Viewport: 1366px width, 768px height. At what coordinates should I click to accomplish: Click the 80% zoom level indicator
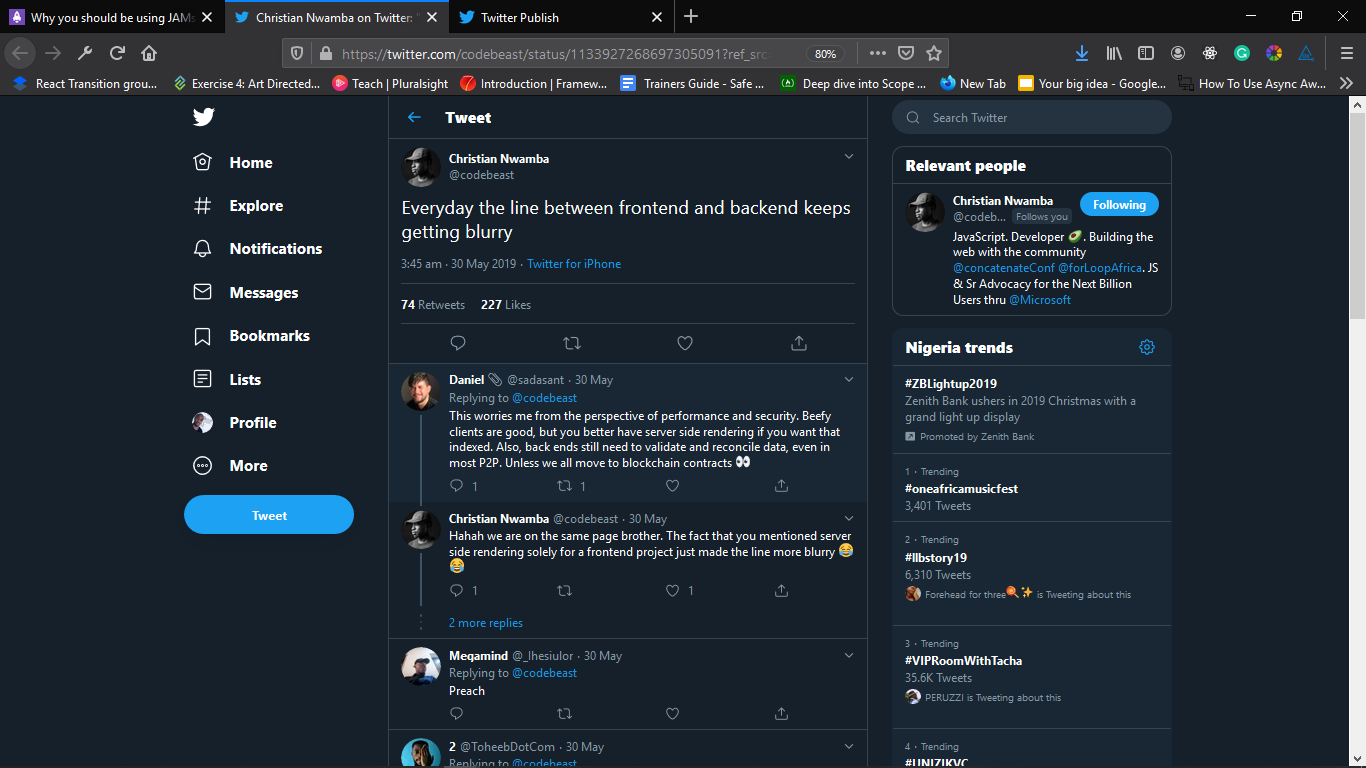coord(825,53)
